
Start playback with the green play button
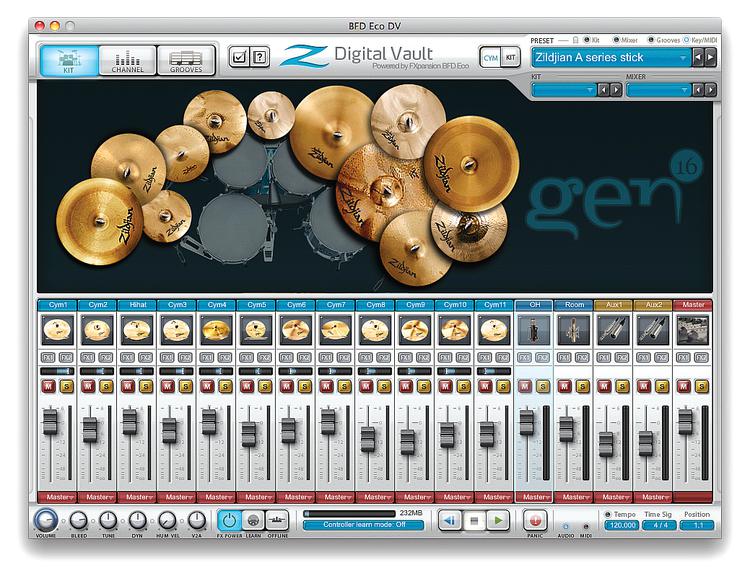(498, 520)
